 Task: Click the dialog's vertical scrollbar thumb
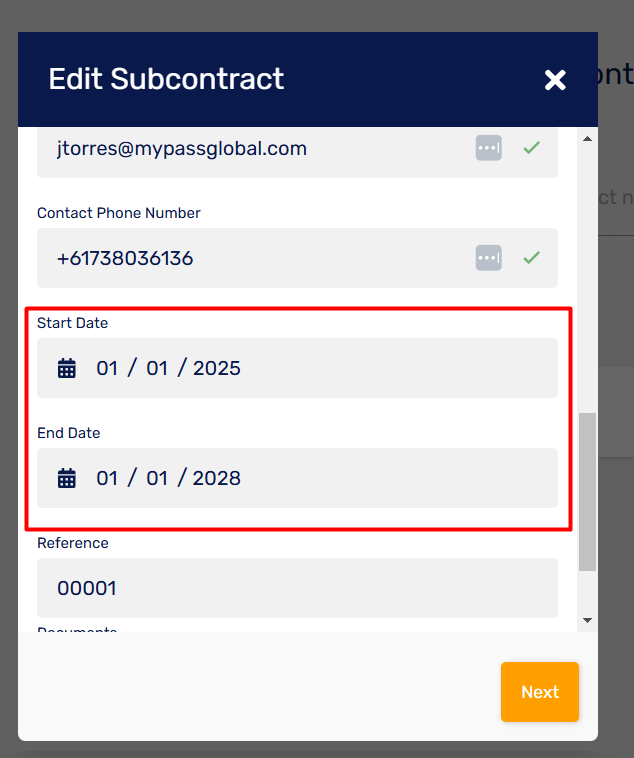coord(588,492)
